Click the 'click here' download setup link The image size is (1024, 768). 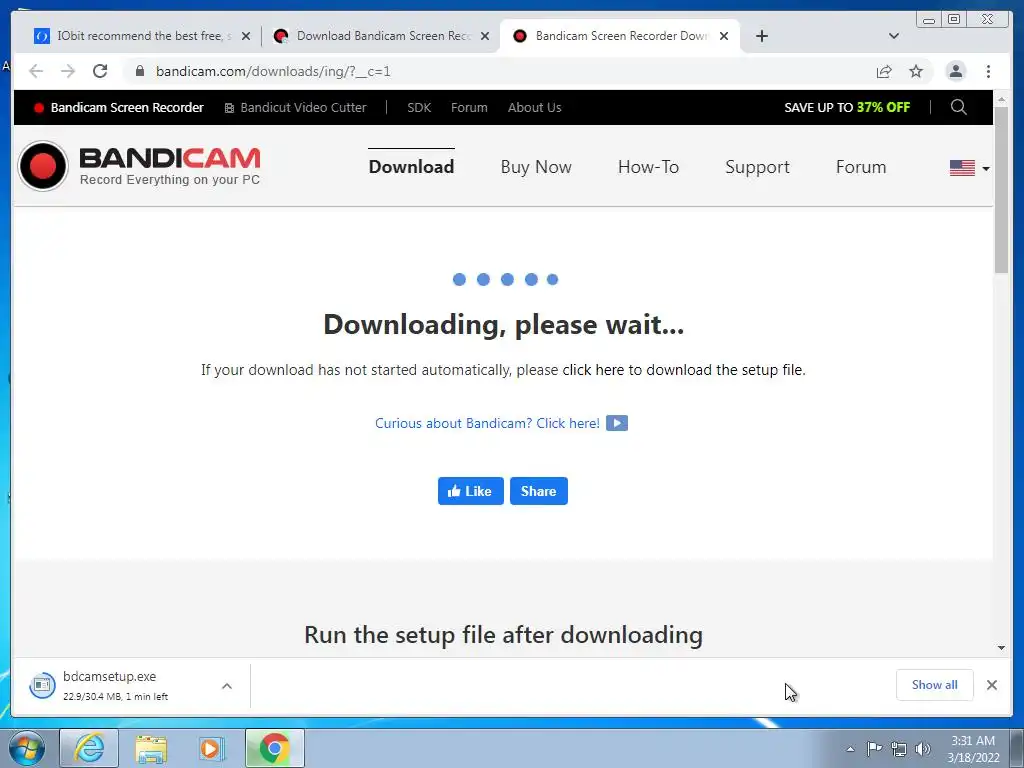[x=593, y=370]
